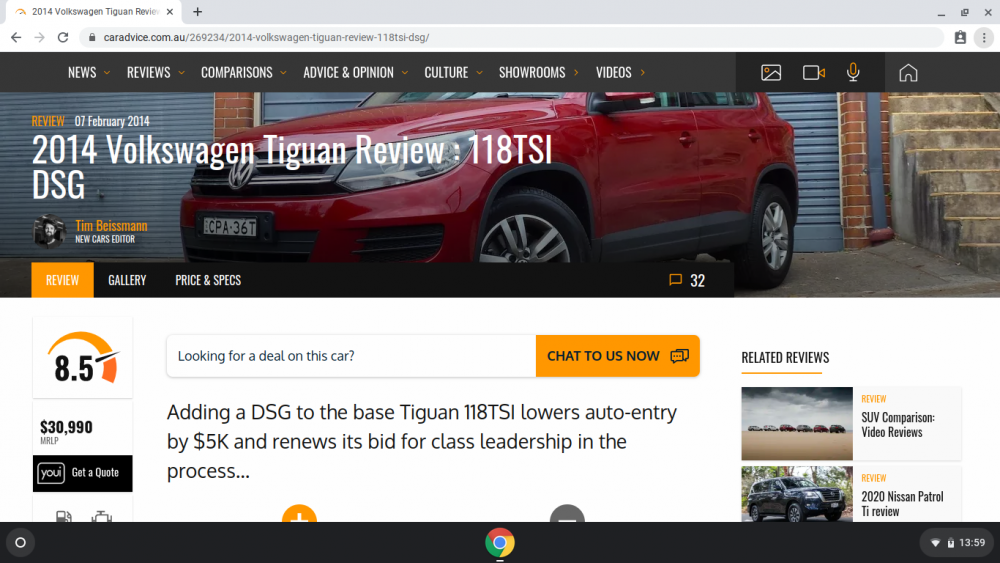1000x563 pixels.
Task: Click the article title 2014 Volkswagen Tiguan Review
Action: click(x=291, y=168)
